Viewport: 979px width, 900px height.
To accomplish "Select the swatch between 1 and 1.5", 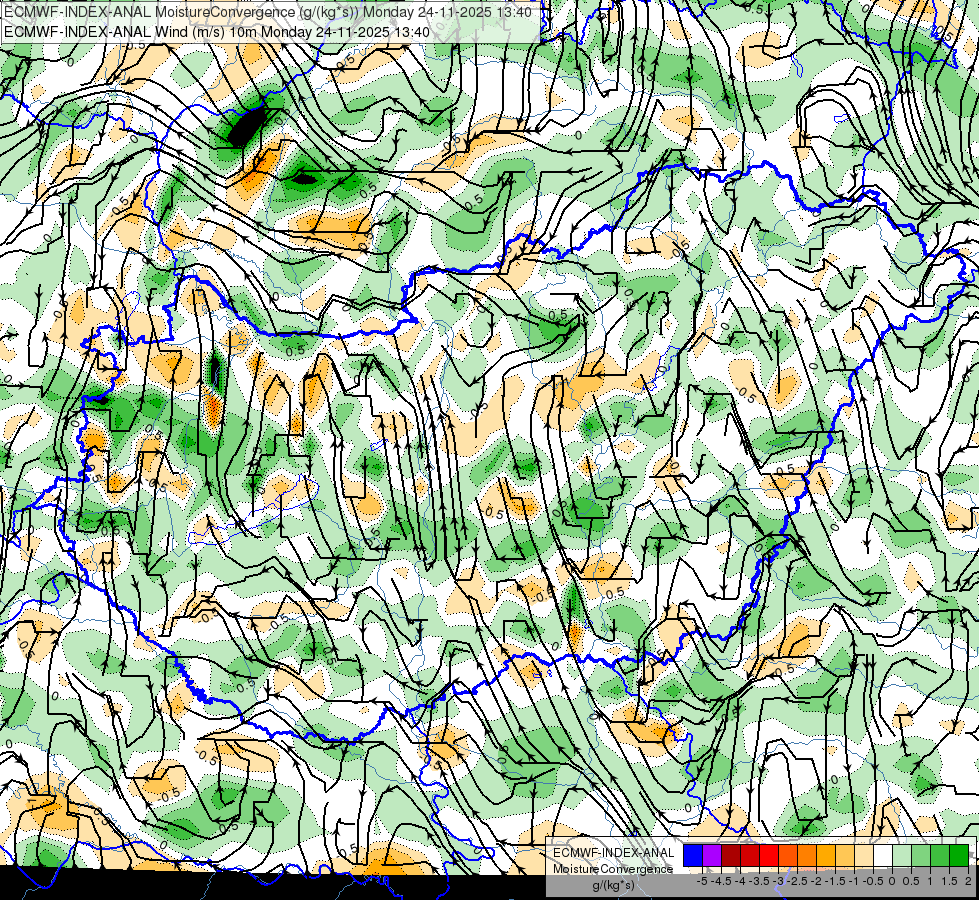I will click(x=940, y=856).
